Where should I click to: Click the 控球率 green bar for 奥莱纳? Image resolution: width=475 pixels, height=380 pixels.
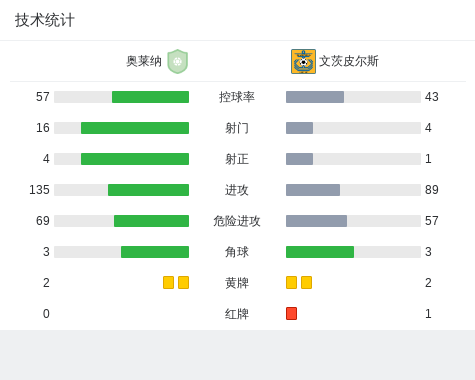(150, 97)
